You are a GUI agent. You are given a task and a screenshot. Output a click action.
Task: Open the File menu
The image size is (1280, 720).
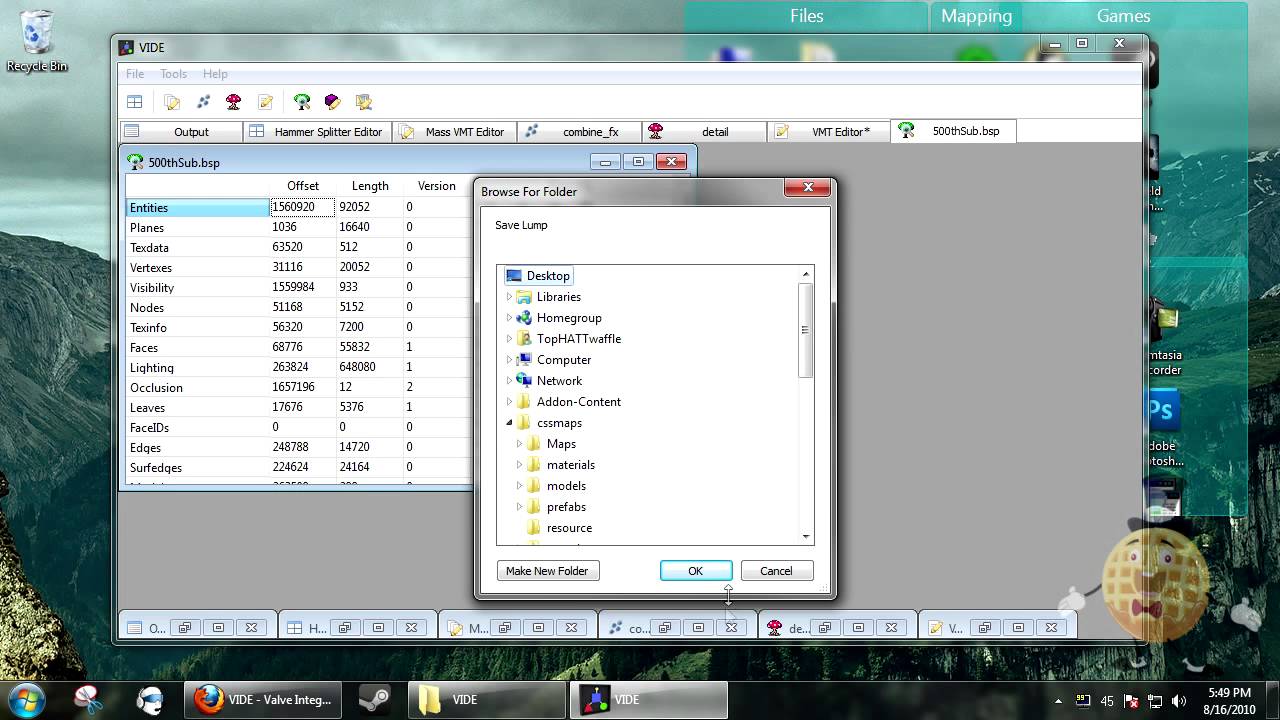[135, 74]
